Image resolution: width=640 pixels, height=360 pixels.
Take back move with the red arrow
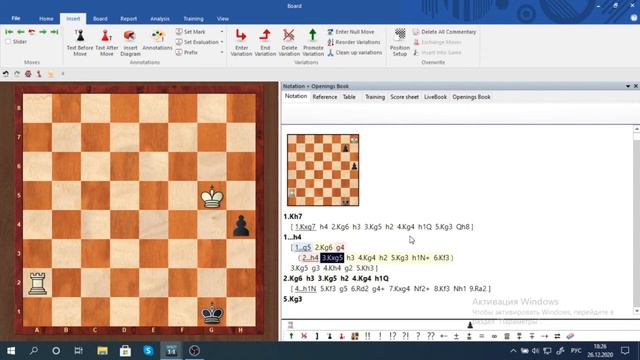click(31, 32)
